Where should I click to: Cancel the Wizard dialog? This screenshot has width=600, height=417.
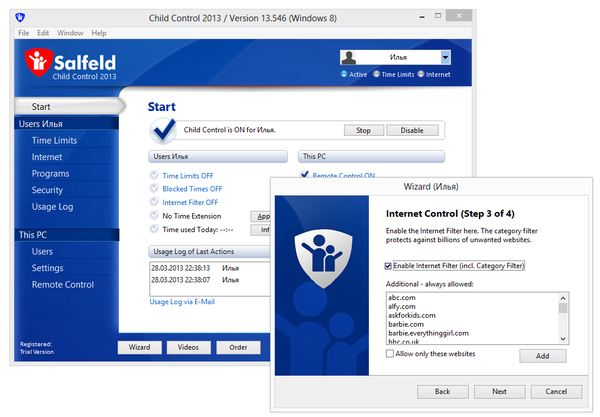(556, 391)
